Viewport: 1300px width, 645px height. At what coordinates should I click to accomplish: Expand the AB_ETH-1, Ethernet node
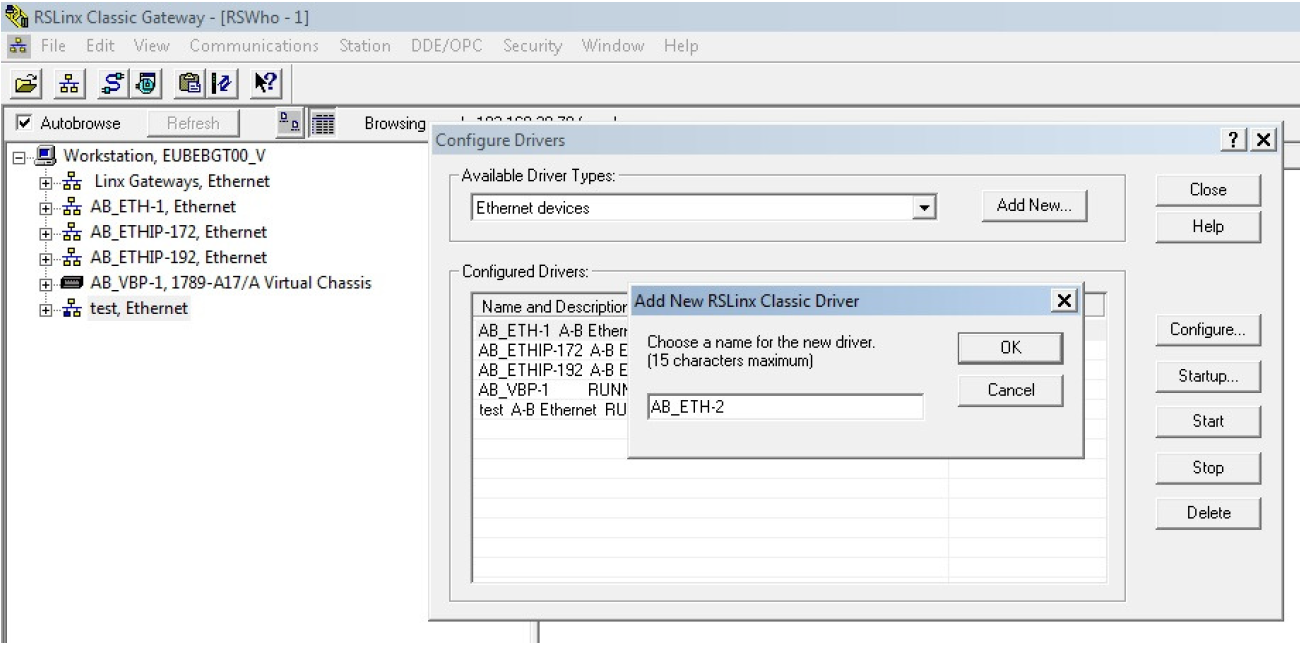point(44,208)
